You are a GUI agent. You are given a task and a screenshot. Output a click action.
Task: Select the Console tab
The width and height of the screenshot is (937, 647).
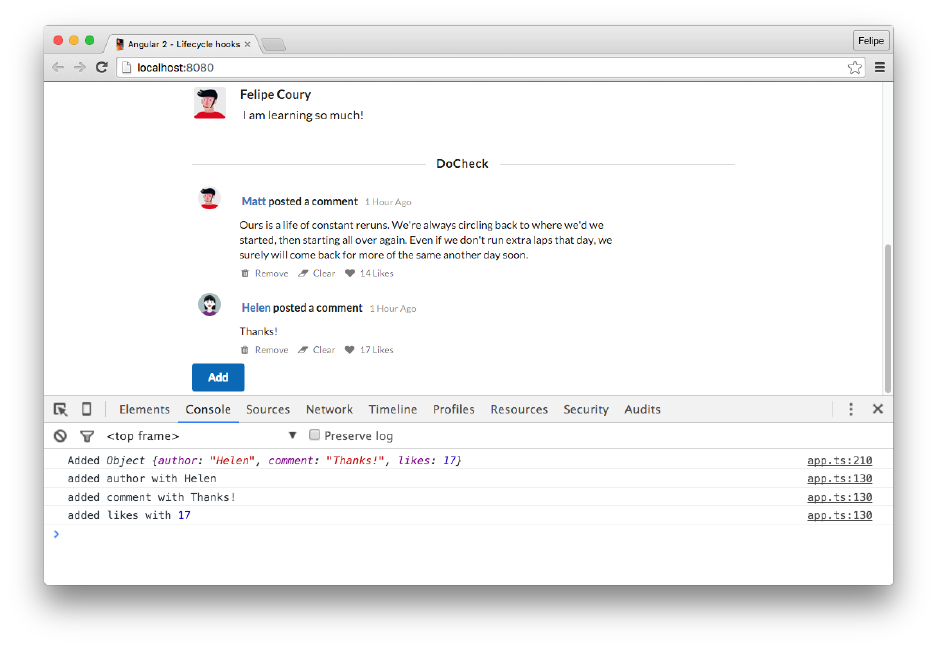208,409
